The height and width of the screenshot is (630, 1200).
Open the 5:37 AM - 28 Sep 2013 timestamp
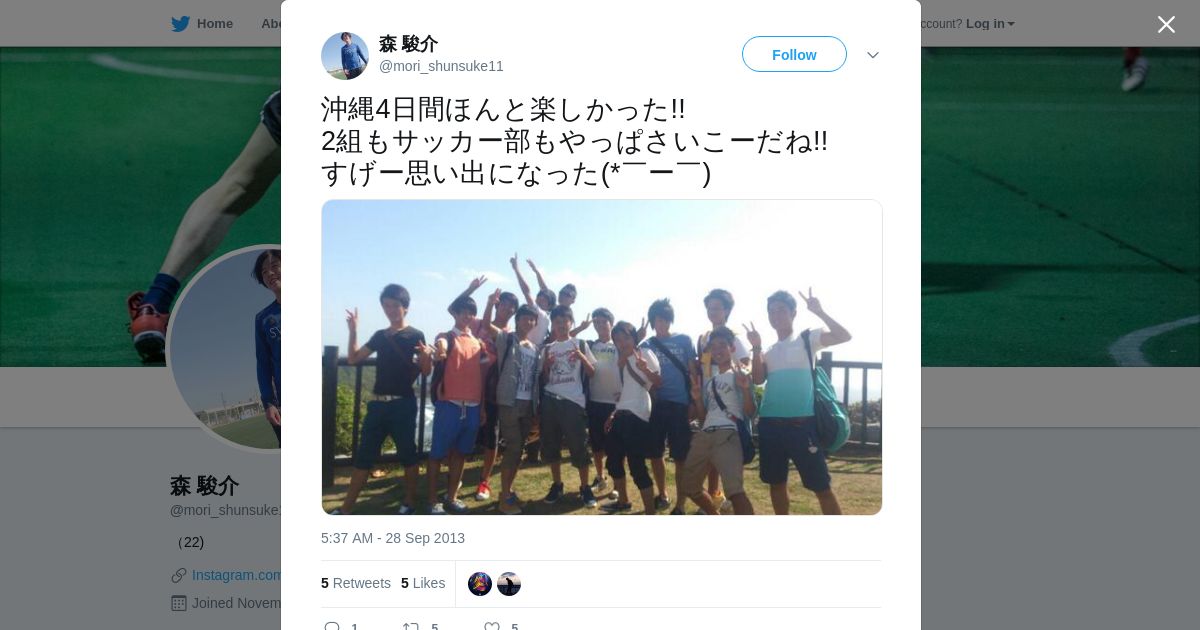pos(393,538)
